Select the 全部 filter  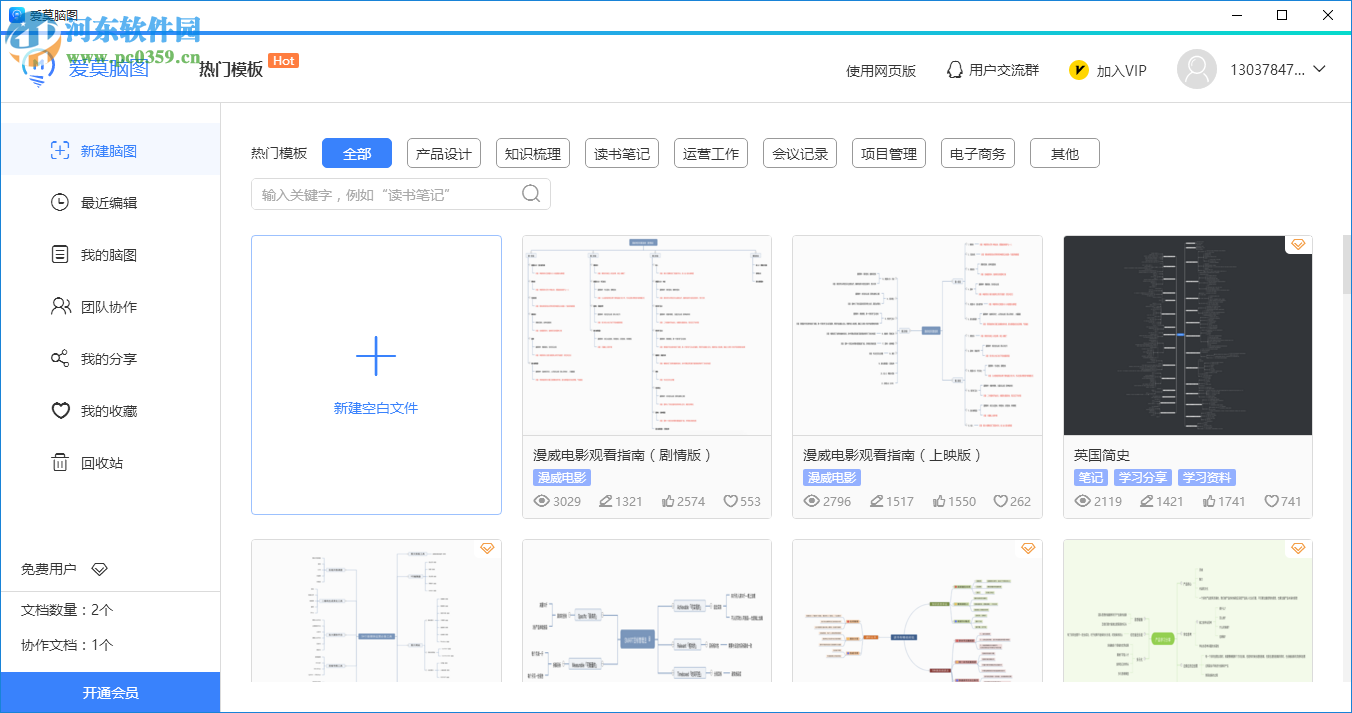click(x=356, y=153)
